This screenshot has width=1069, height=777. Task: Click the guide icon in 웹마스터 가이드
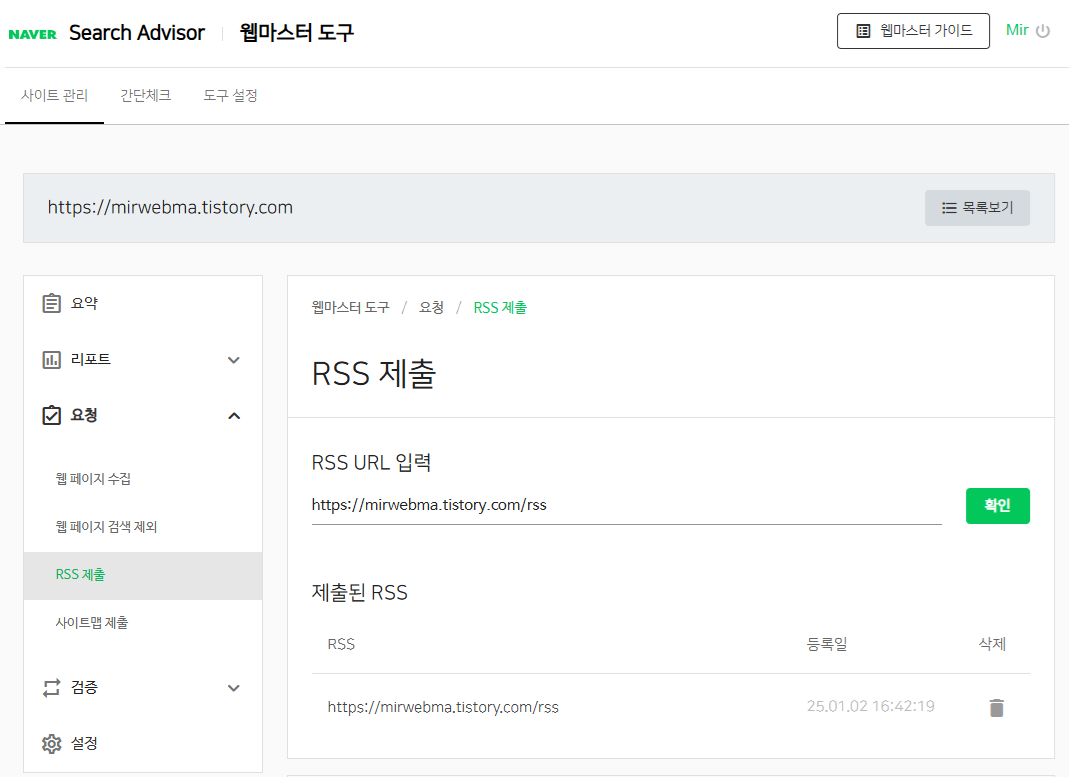(x=863, y=31)
